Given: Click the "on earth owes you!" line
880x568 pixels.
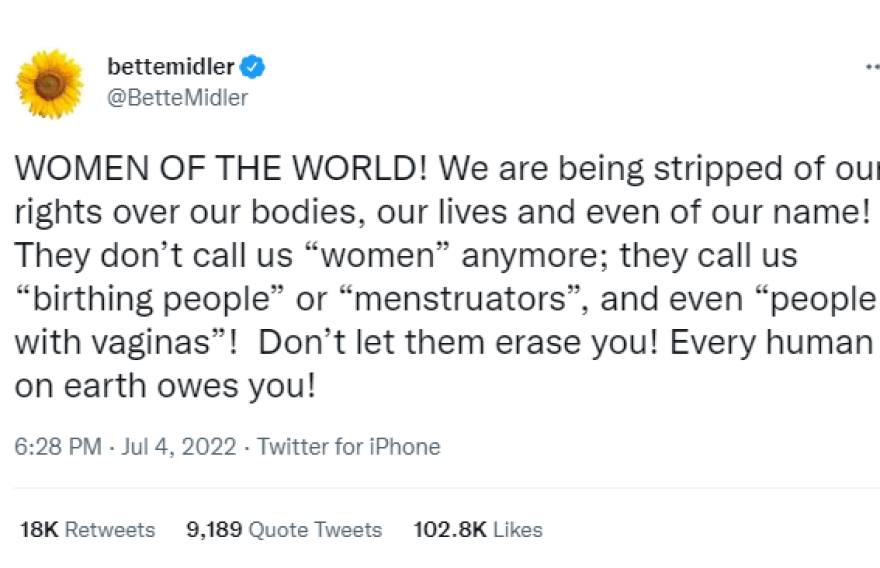Looking at the screenshot, I should pyautogui.click(x=165, y=386).
